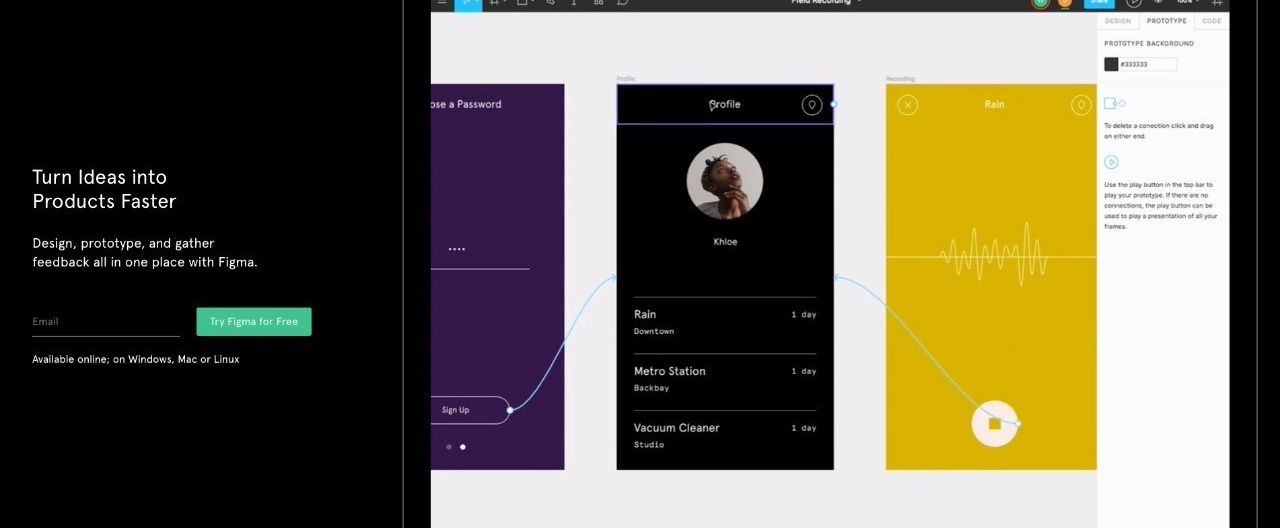This screenshot has width=1280, height=528.
Task: Click the connection node on Profile header edge
Action: coord(834,104)
